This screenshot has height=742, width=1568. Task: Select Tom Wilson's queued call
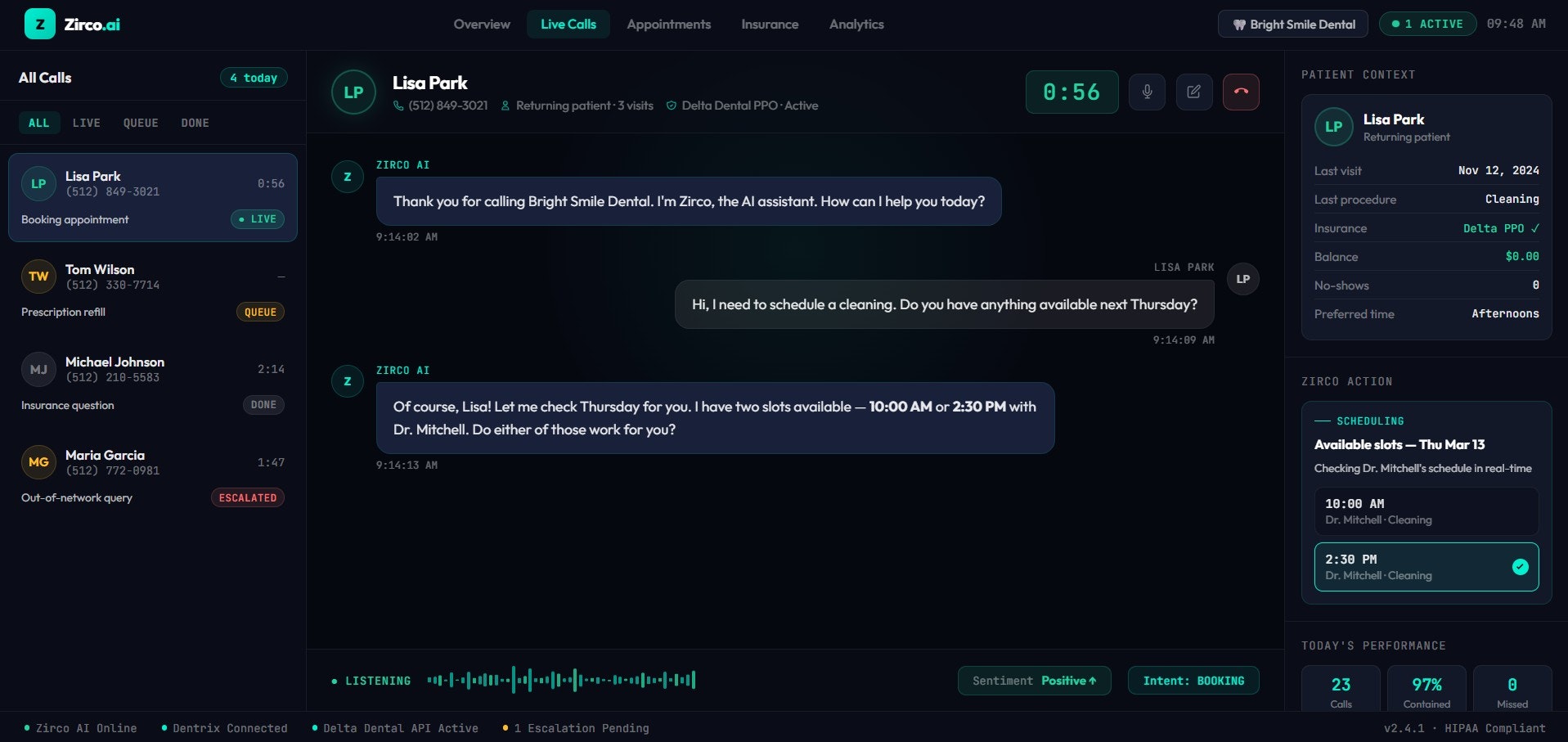[152, 289]
